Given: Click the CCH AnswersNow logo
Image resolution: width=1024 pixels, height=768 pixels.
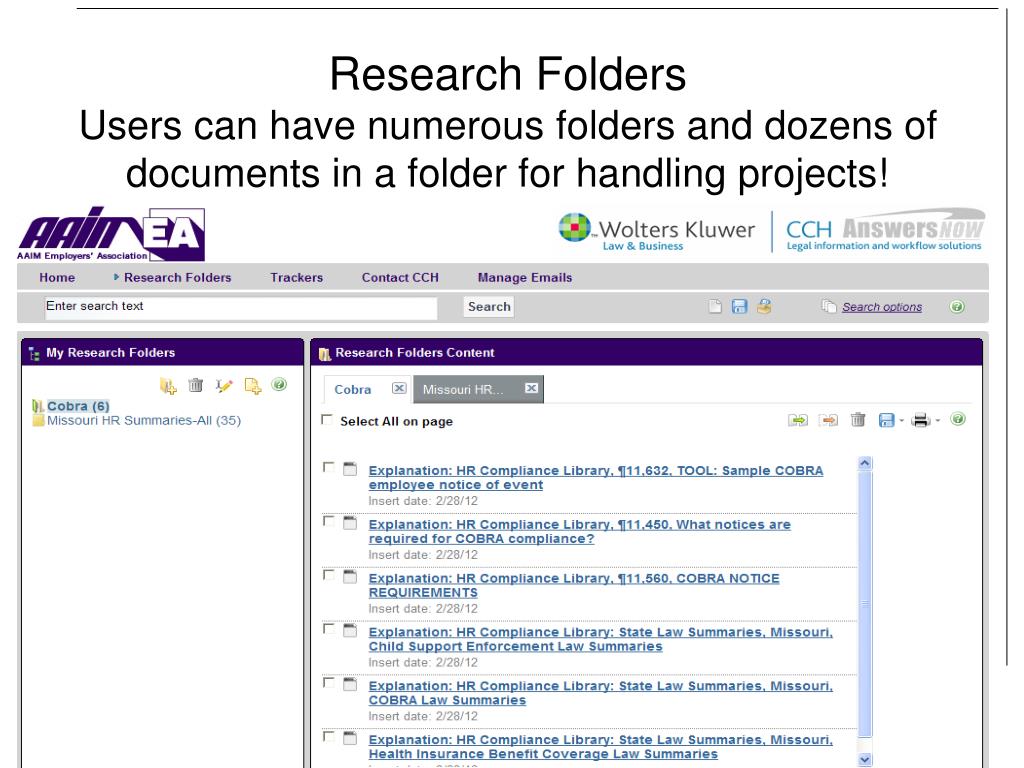Looking at the screenshot, I should 884,231.
